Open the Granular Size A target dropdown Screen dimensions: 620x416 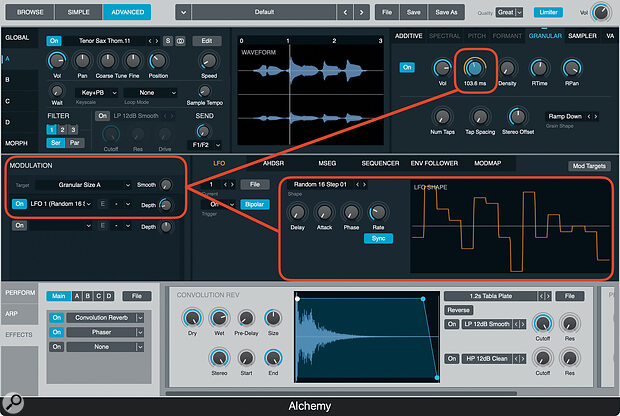tap(83, 185)
